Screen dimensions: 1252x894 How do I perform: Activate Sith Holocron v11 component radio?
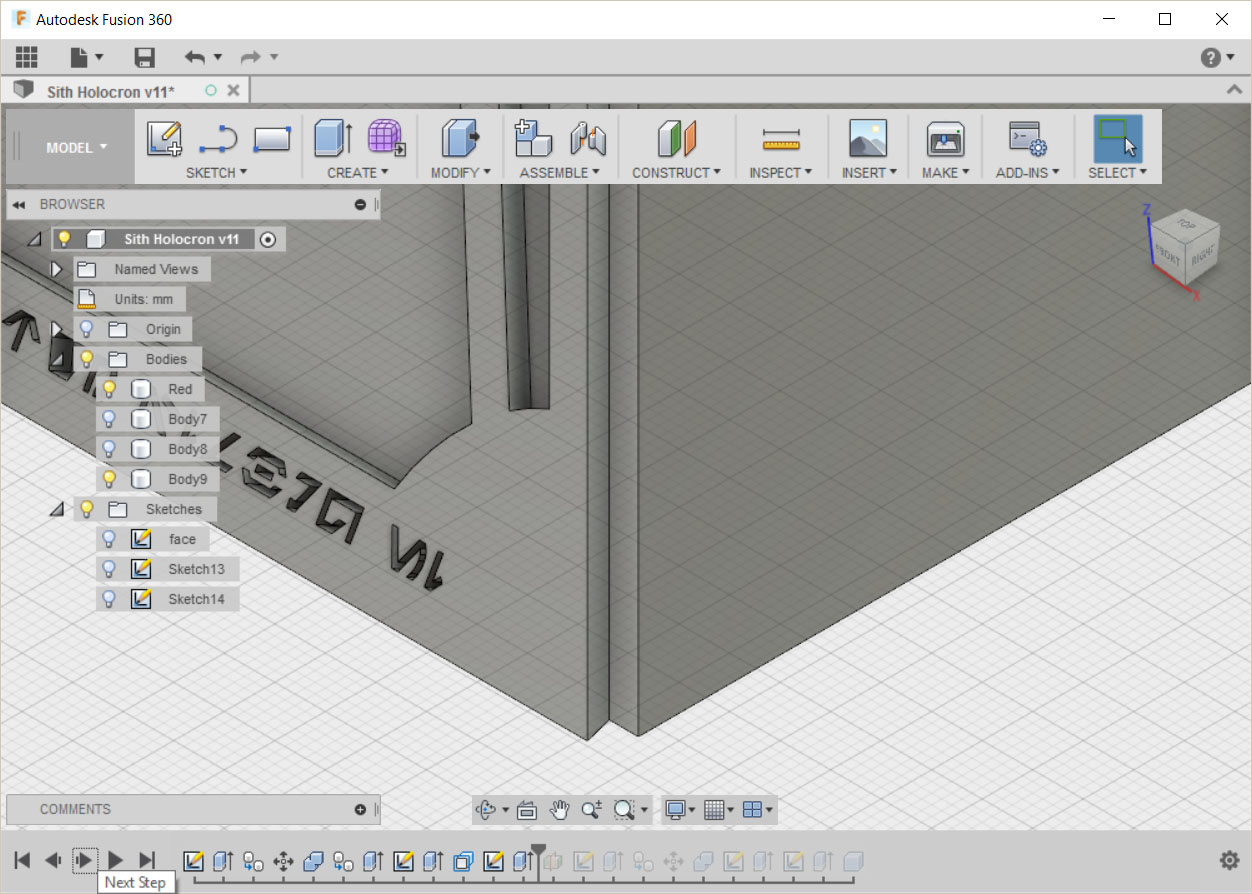pos(267,239)
